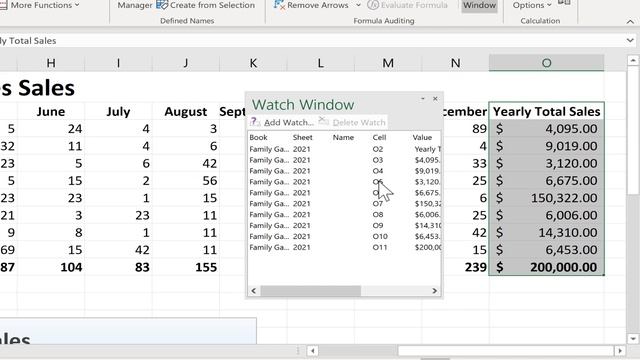Image resolution: width=640 pixels, height=360 pixels.
Task: Select the O8 watch row
Action: [x=344, y=215]
